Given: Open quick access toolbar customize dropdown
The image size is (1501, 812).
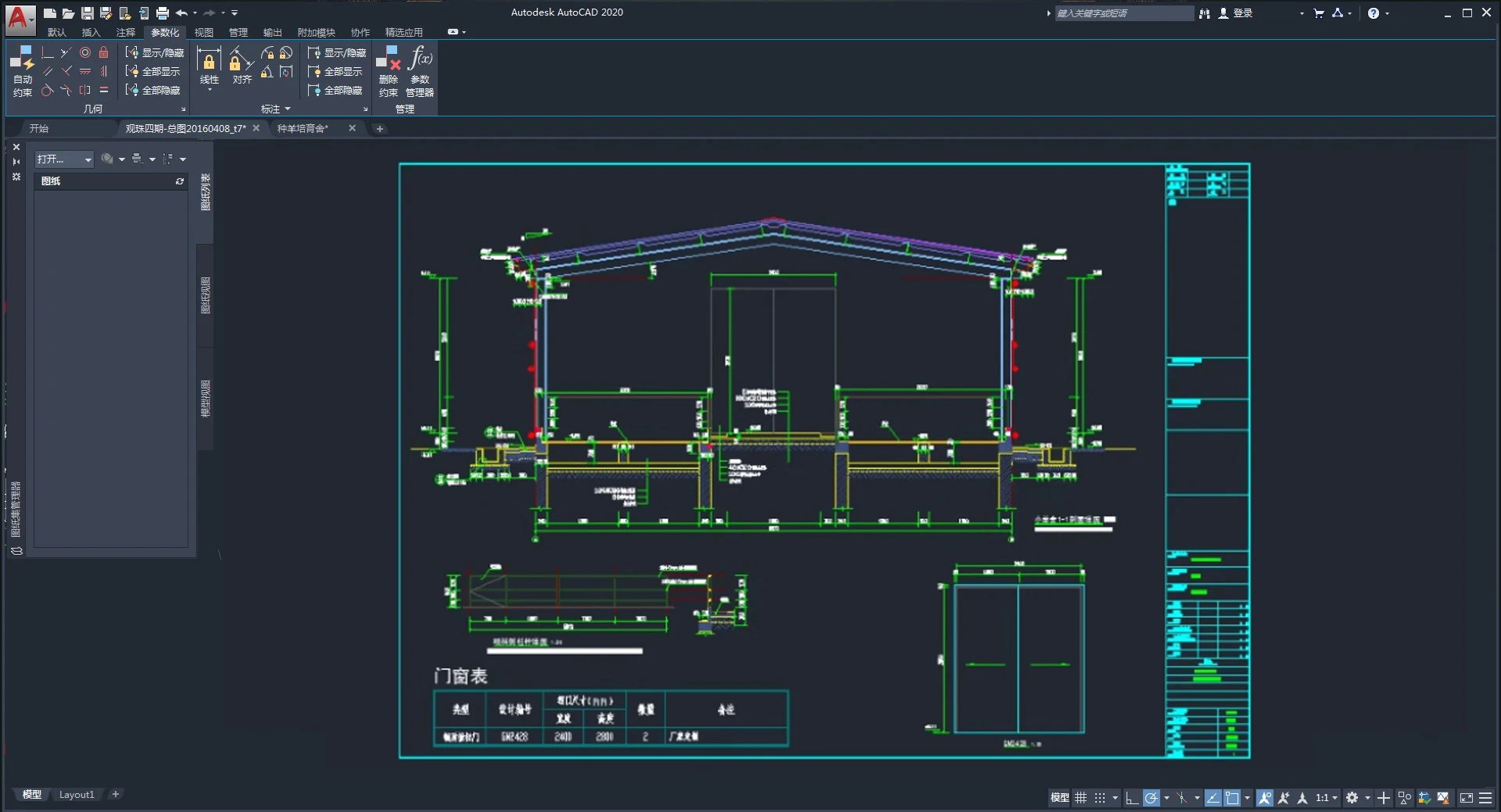Looking at the screenshot, I should click(x=235, y=13).
